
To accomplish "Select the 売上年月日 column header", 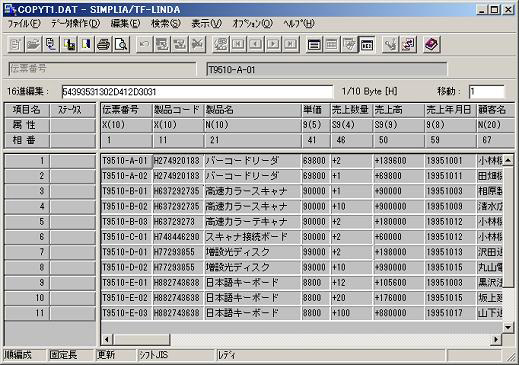I will [450, 110].
